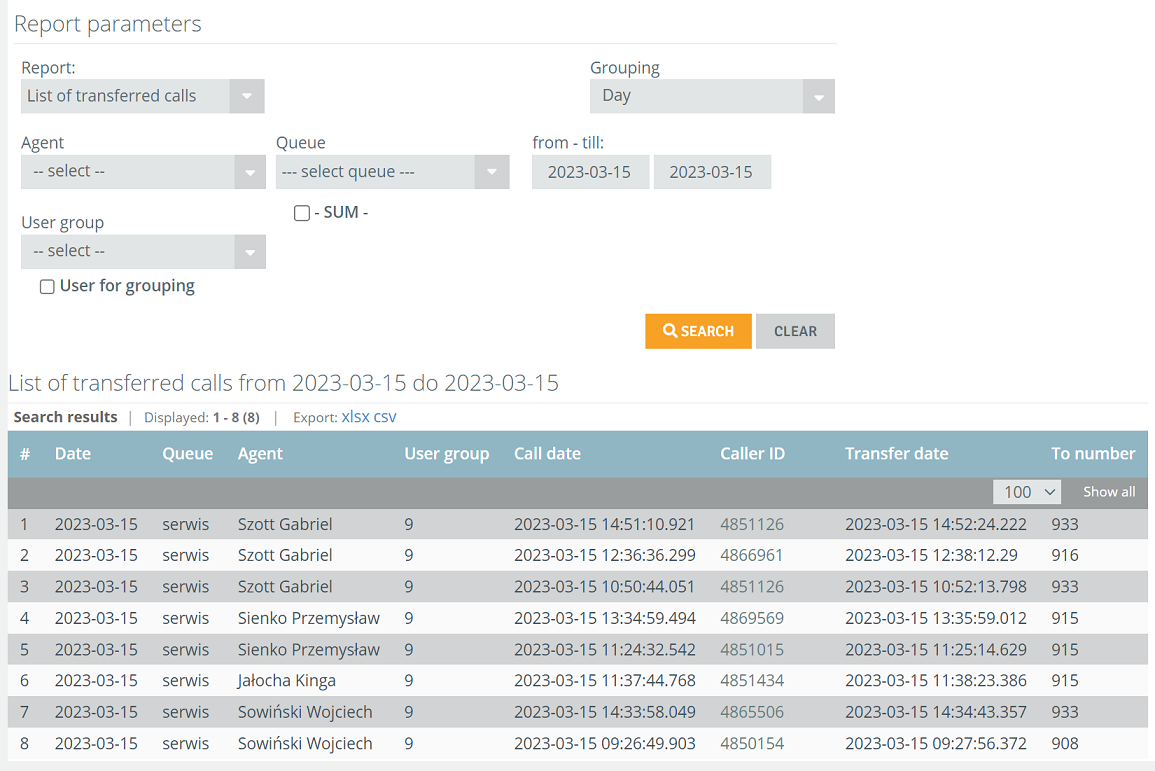Open the Queue select dropdown
This screenshot has width=1155, height=771.
click(x=393, y=172)
